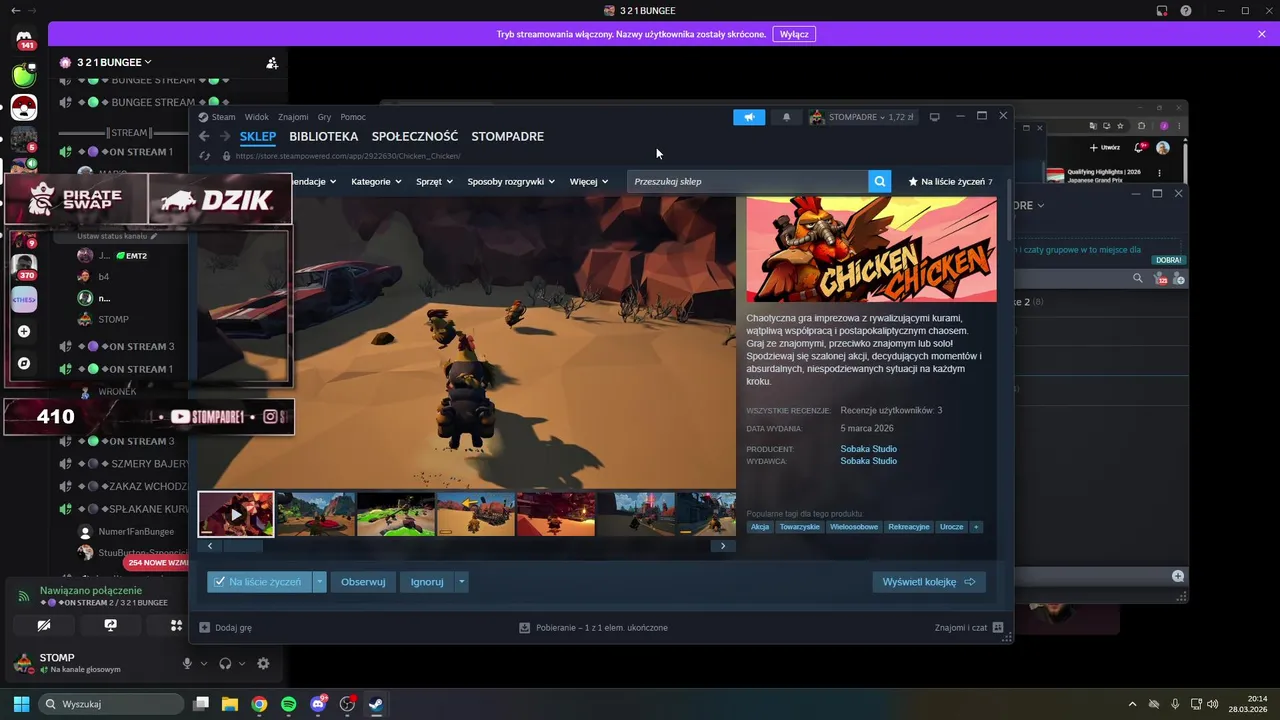Open Friends and Chat icon in Steam footer
Image resolution: width=1280 pixels, height=720 pixels.
click(x=997, y=627)
